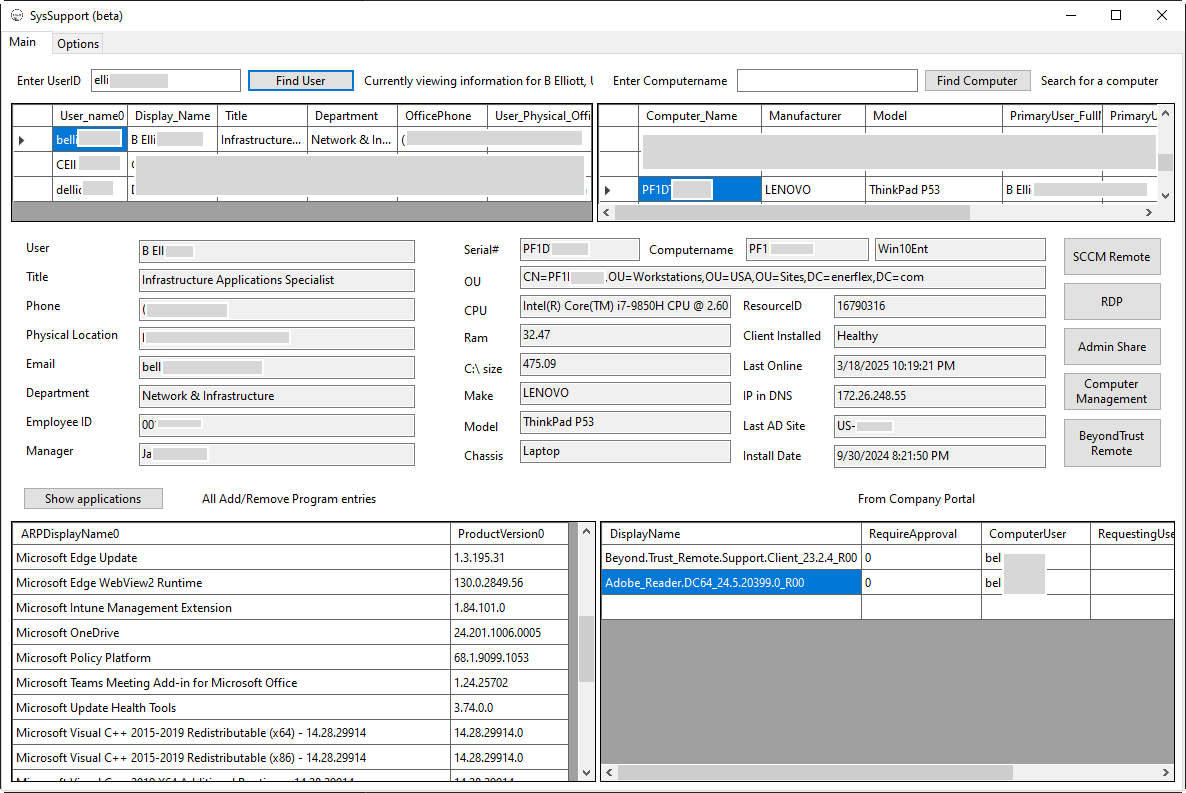Start BeyondTrust Remote session

pyautogui.click(x=1111, y=443)
